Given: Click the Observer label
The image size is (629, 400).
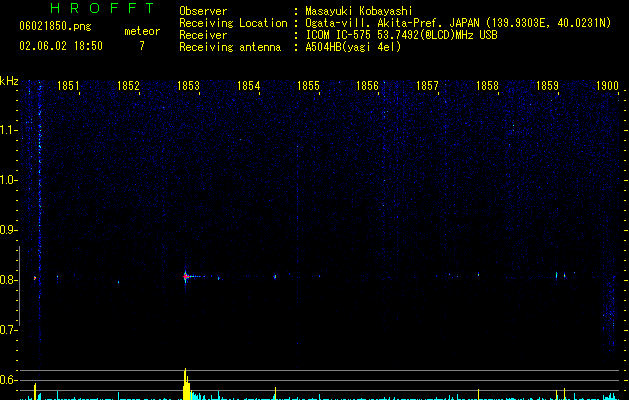Looking at the screenshot, I should coord(203,11).
